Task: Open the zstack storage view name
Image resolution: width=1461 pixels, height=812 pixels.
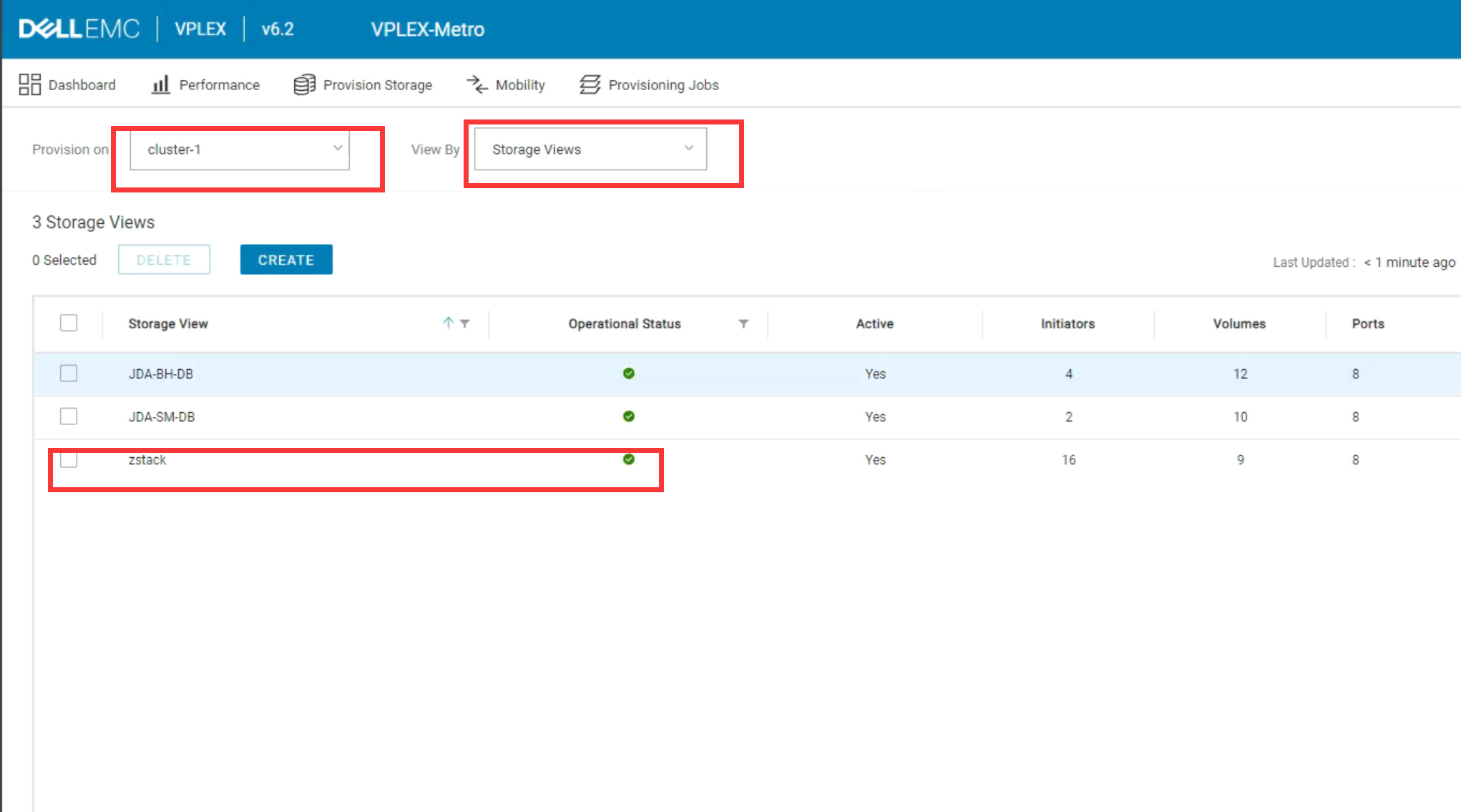Action: [x=147, y=459]
